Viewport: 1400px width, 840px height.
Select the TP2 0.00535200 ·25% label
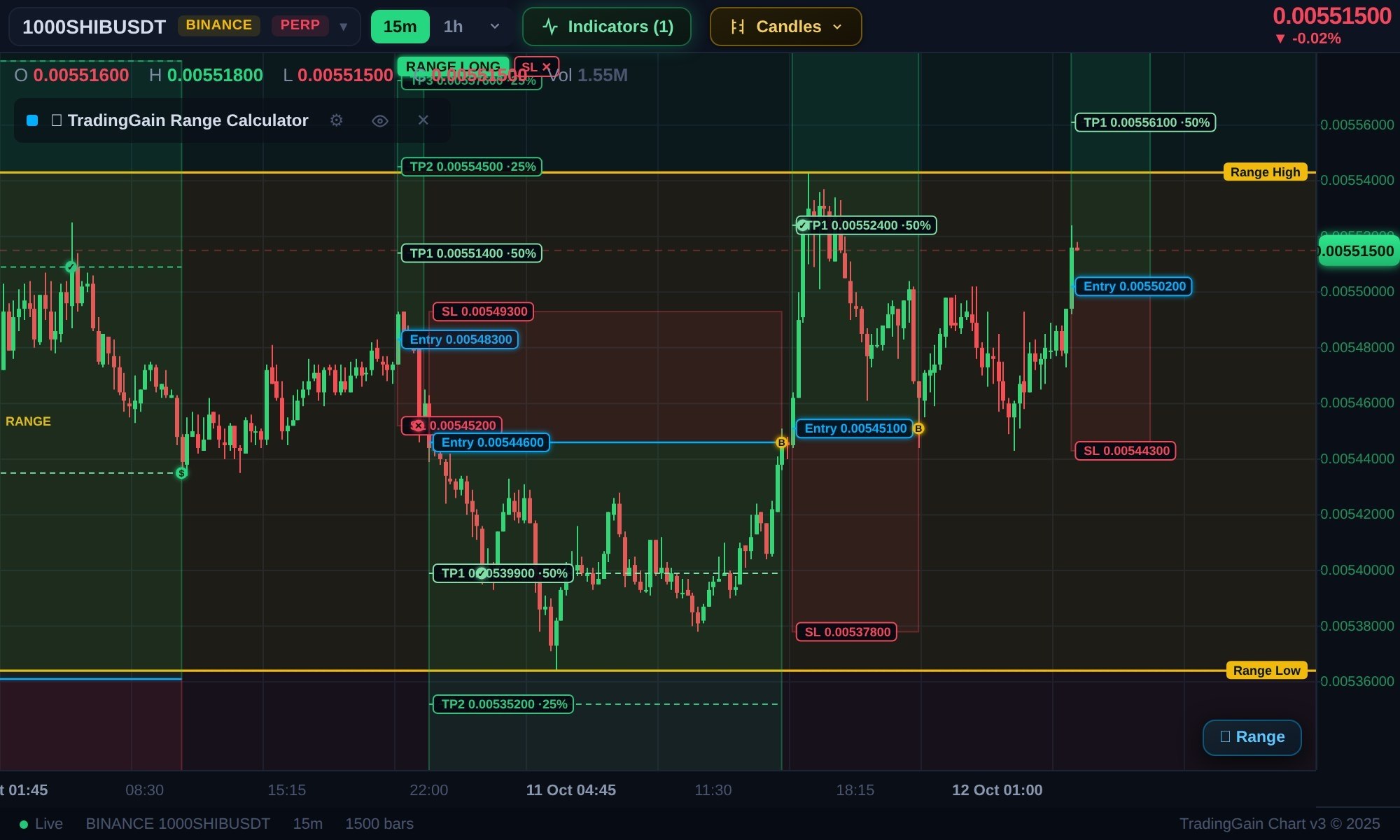coord(503,704)
